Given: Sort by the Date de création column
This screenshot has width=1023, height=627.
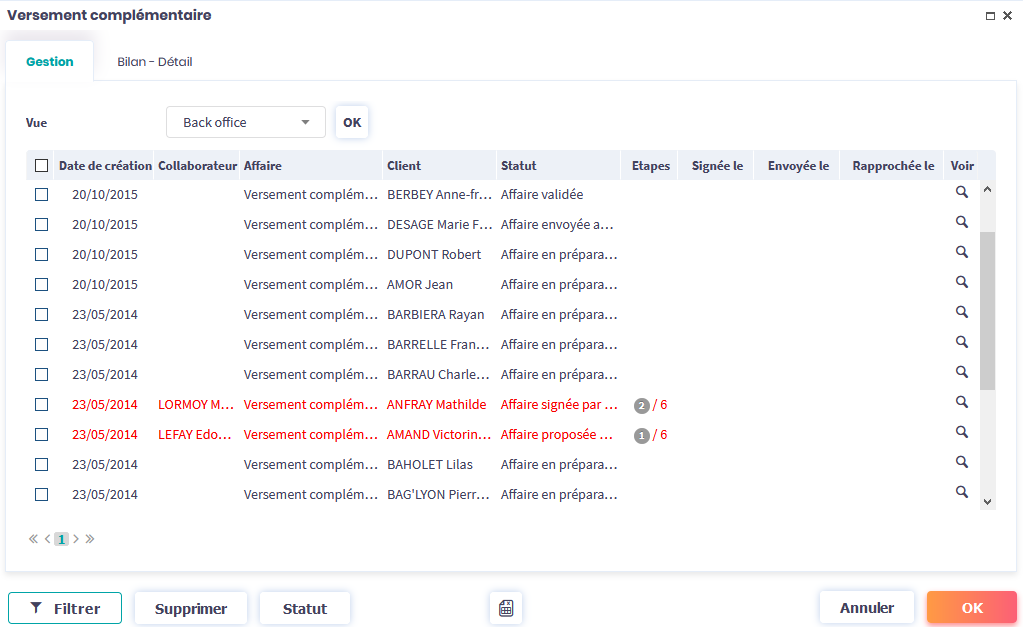Looking at the screenshot, I should [x=105, y=166].
